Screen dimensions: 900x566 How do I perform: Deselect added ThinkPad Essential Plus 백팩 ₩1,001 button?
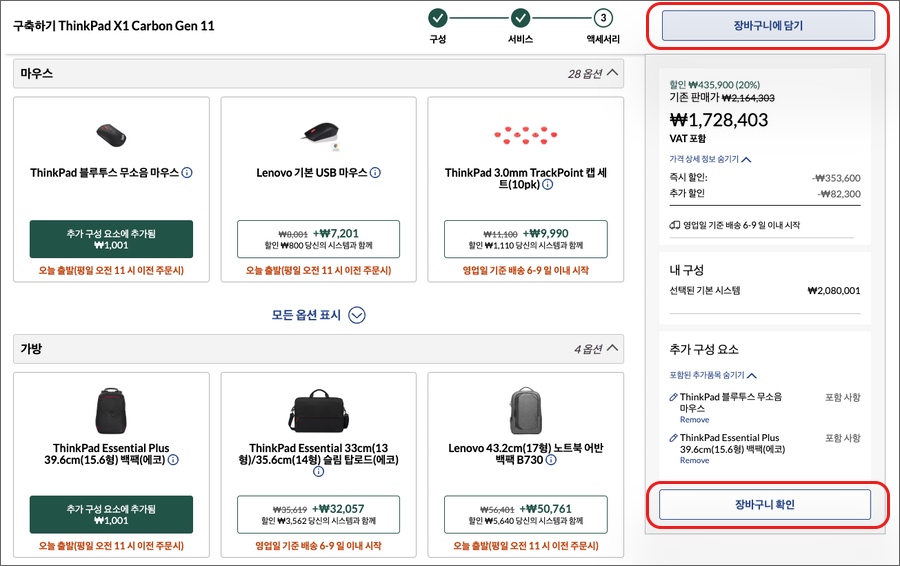pos(111,515)
